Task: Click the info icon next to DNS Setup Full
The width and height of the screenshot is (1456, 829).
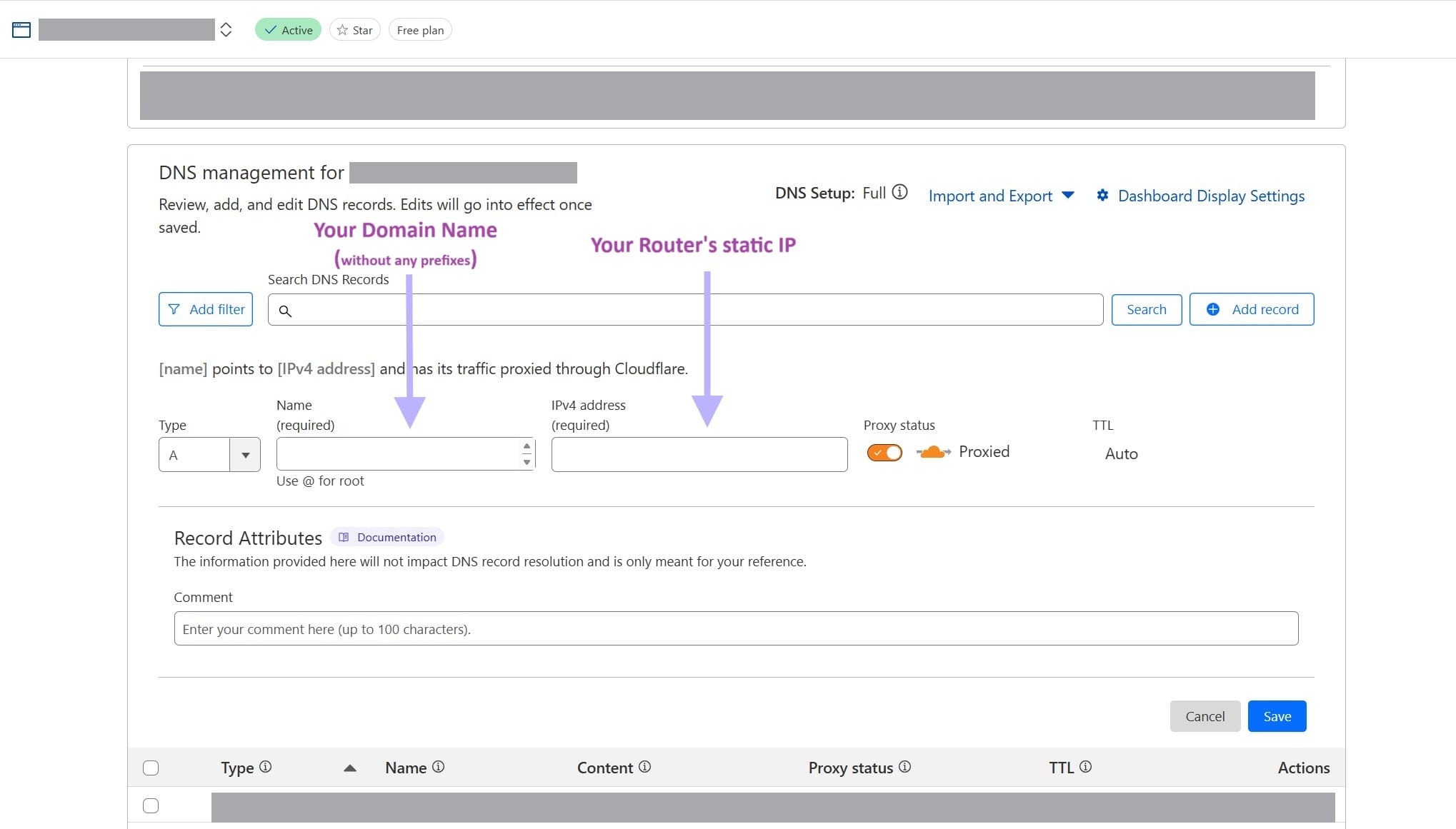Action: click(x=900, y=192)
